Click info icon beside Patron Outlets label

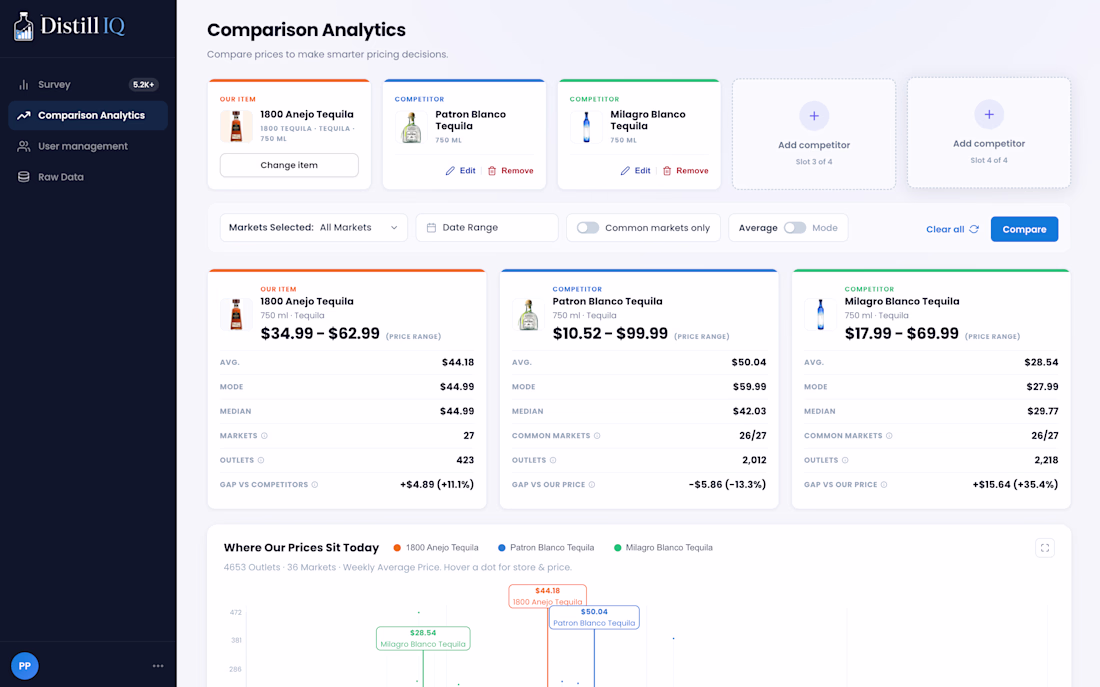tap(553, 460)
